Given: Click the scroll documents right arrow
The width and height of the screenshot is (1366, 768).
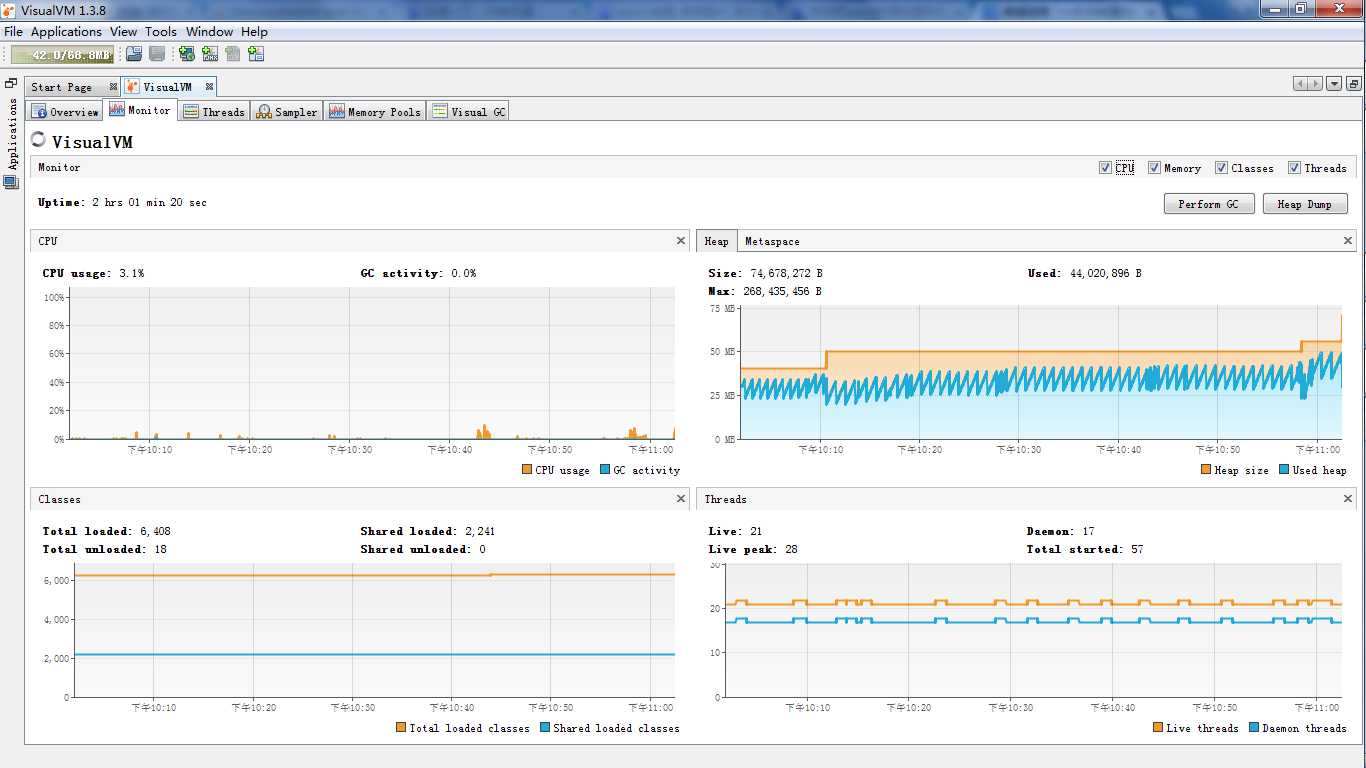Looking at the screenshot, I should 1315,84.
